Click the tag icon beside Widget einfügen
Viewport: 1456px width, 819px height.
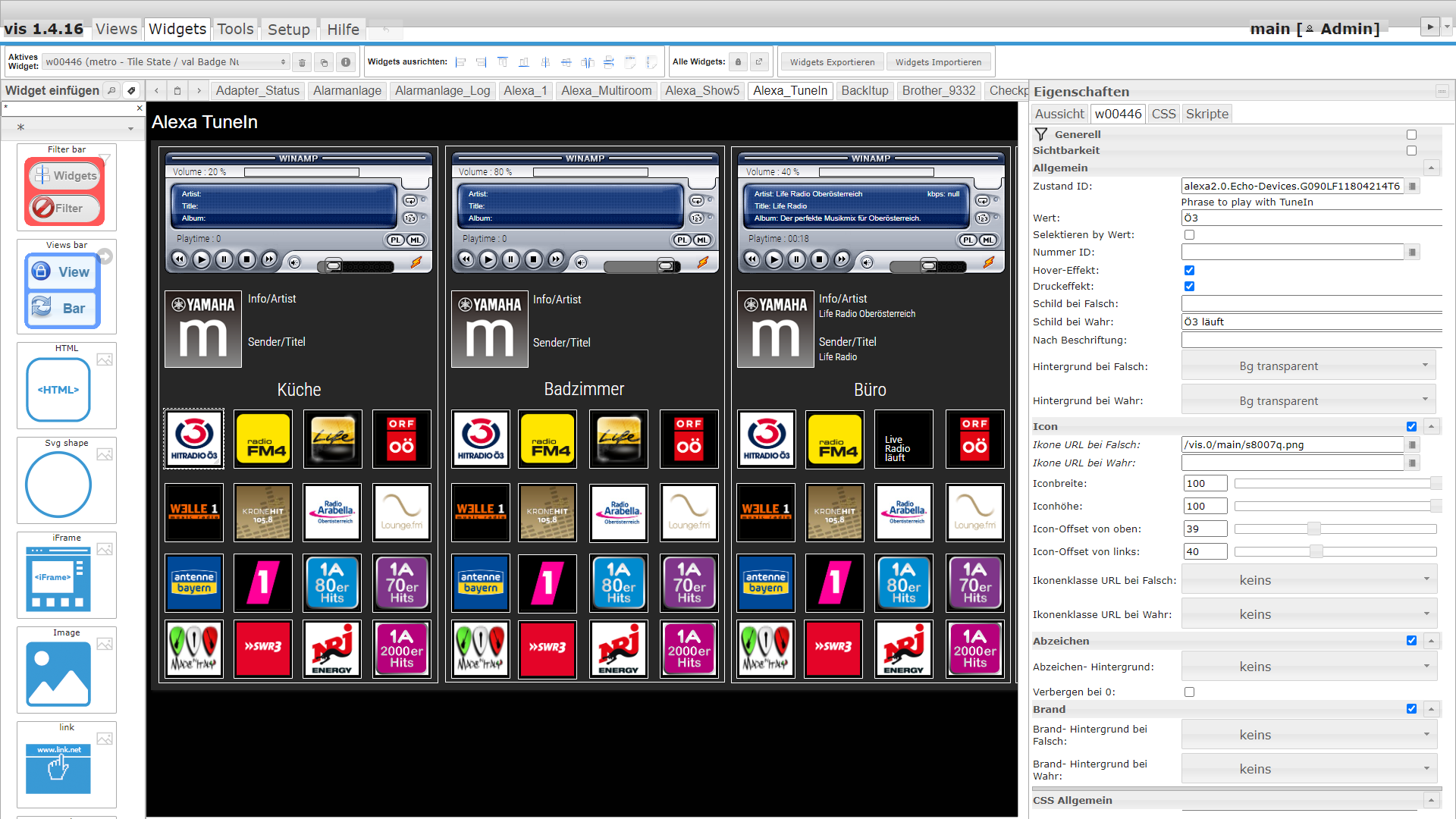(131, 91)
